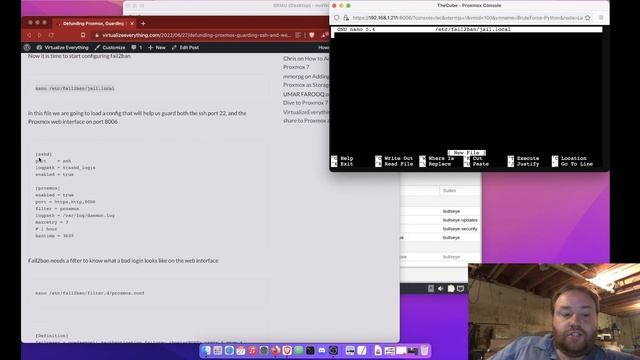Go back in the Brave browser

click(29, 35)
